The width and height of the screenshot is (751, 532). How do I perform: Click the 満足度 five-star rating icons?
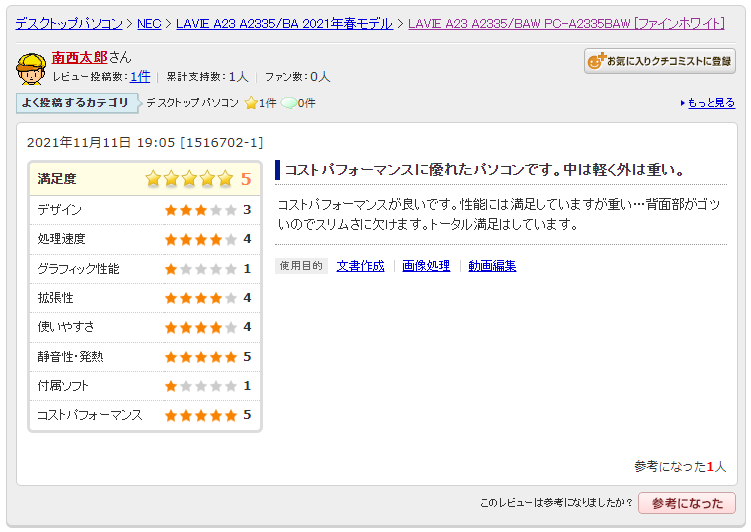click(x=189, y=179)
